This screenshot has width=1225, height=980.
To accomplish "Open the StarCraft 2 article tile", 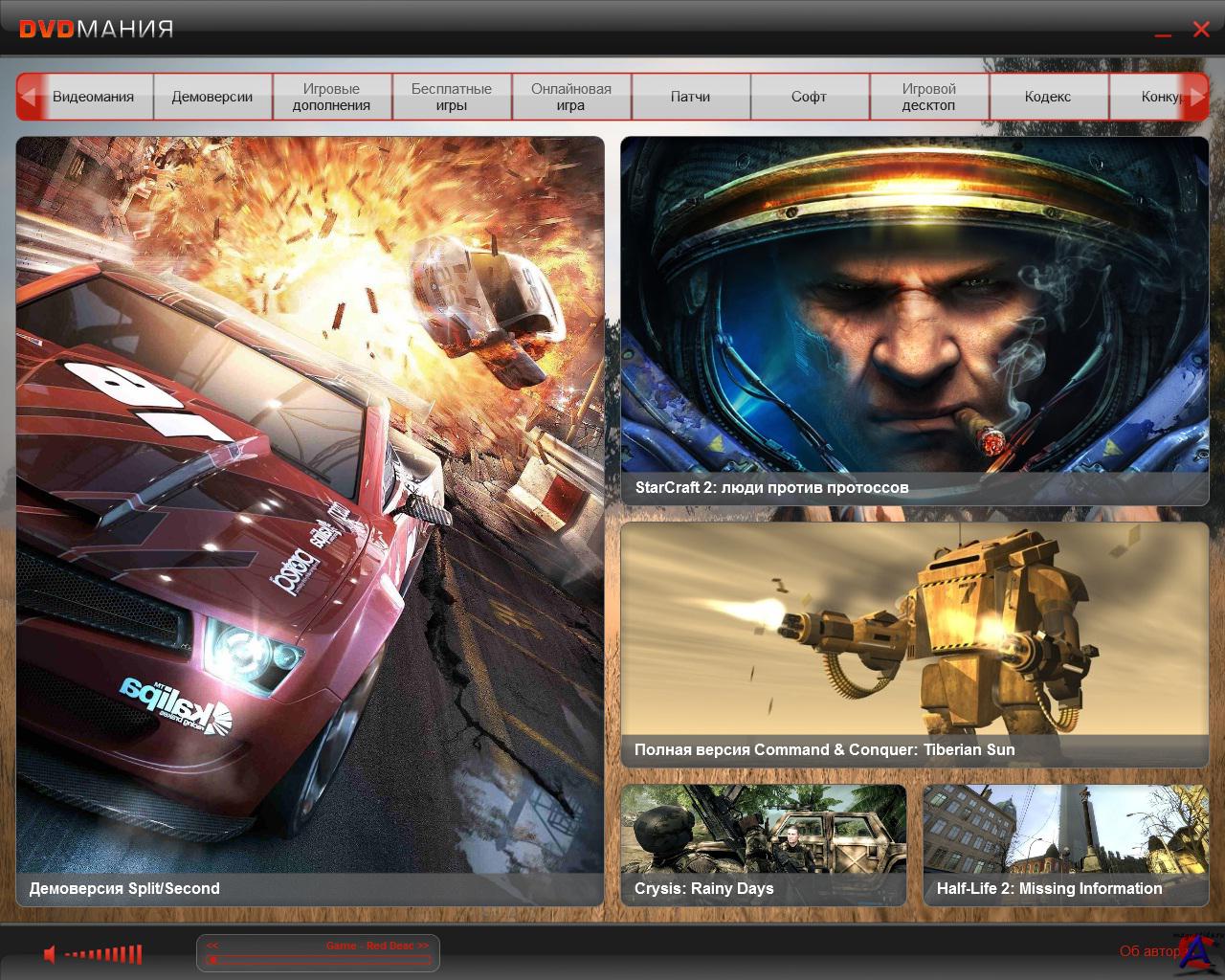I will pos(914,321).
